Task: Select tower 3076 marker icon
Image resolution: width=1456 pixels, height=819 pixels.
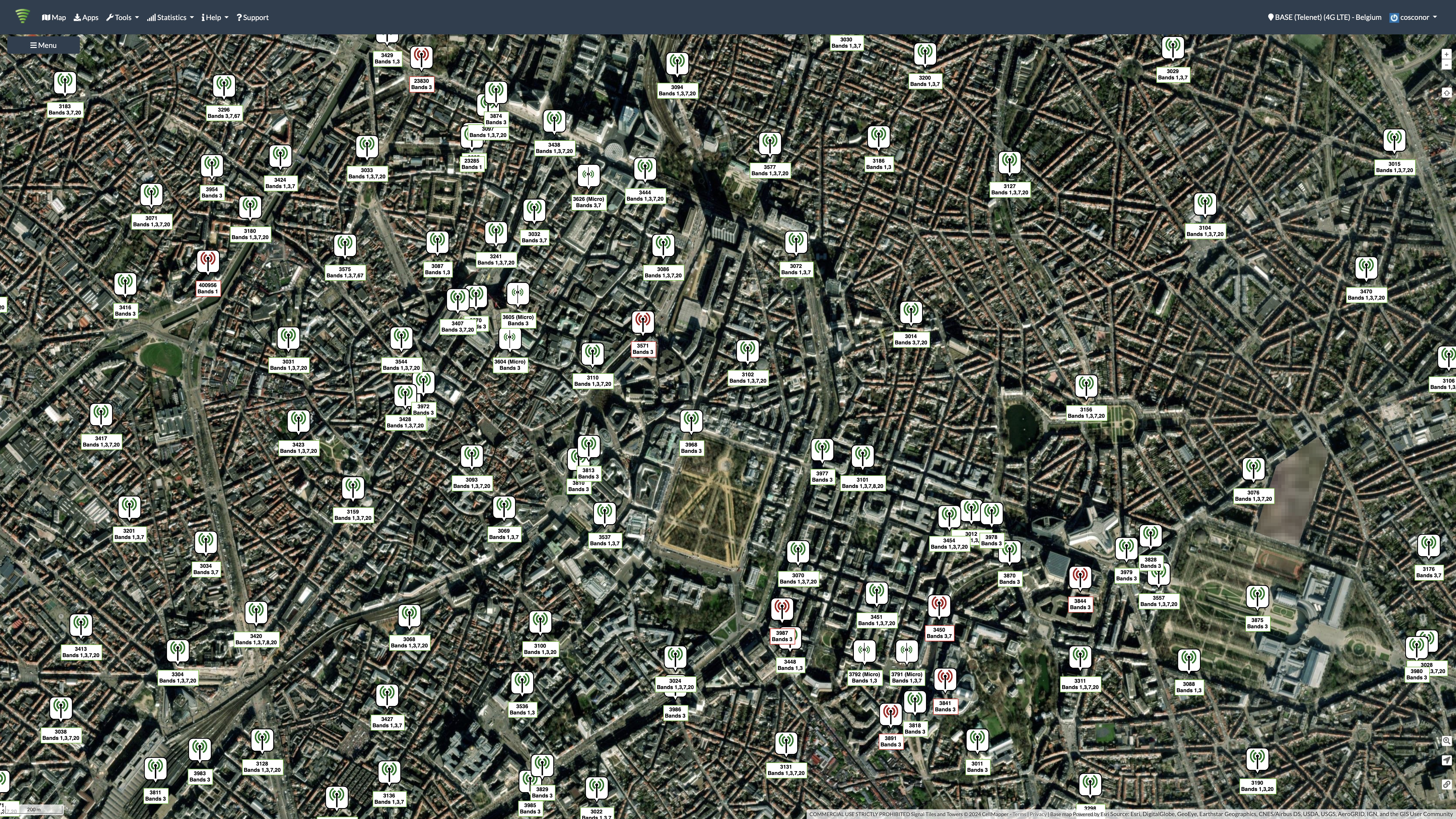Action: pyautogui.click(x=1253, y=470)
